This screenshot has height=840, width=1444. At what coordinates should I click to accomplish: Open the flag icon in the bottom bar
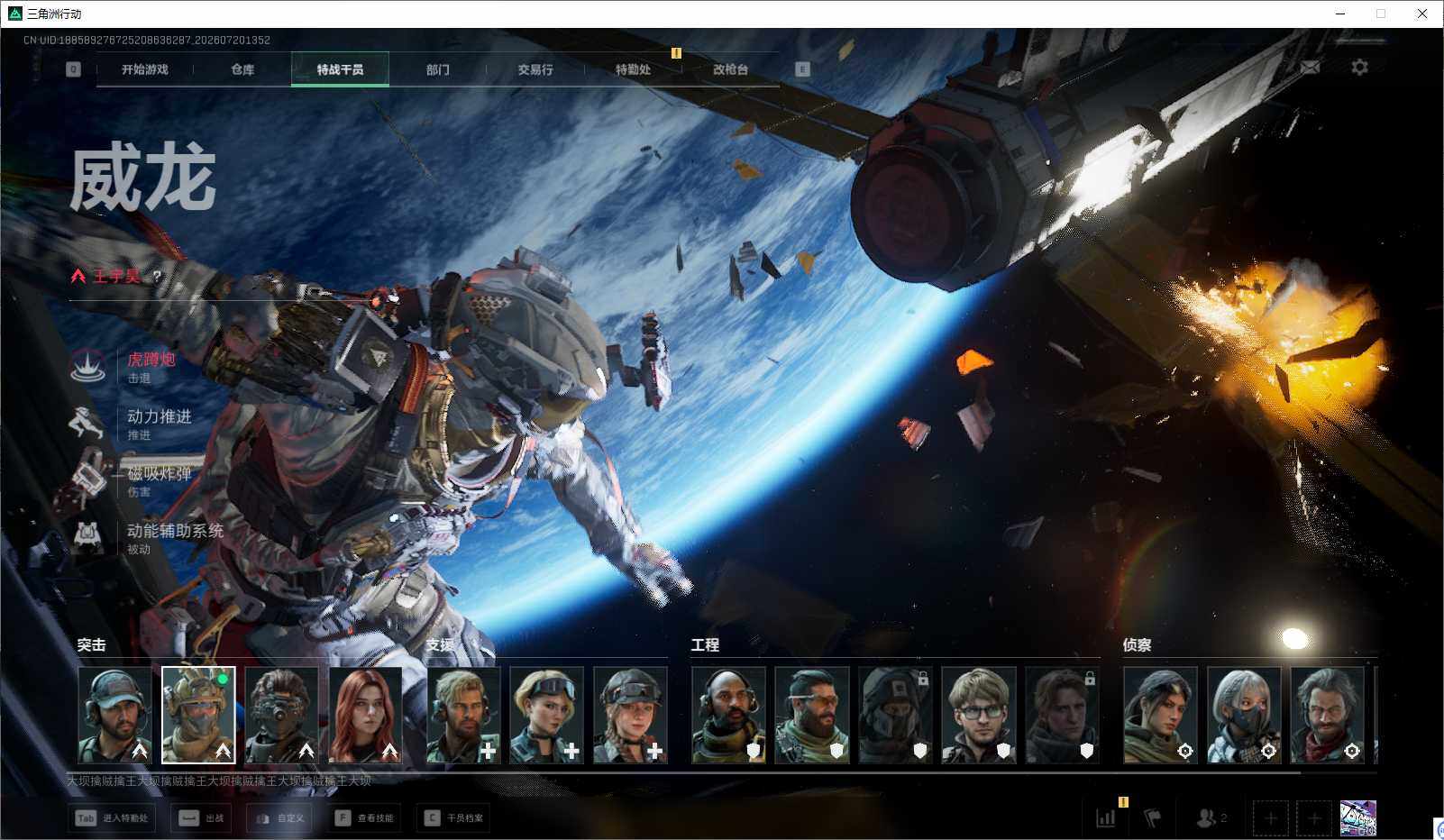pos(1152,818)
